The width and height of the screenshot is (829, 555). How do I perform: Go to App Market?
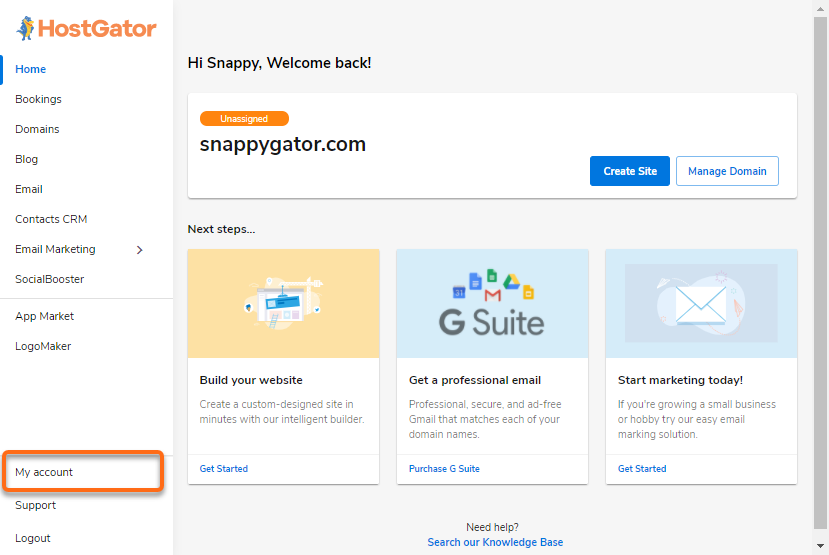[x=44, y=316]
